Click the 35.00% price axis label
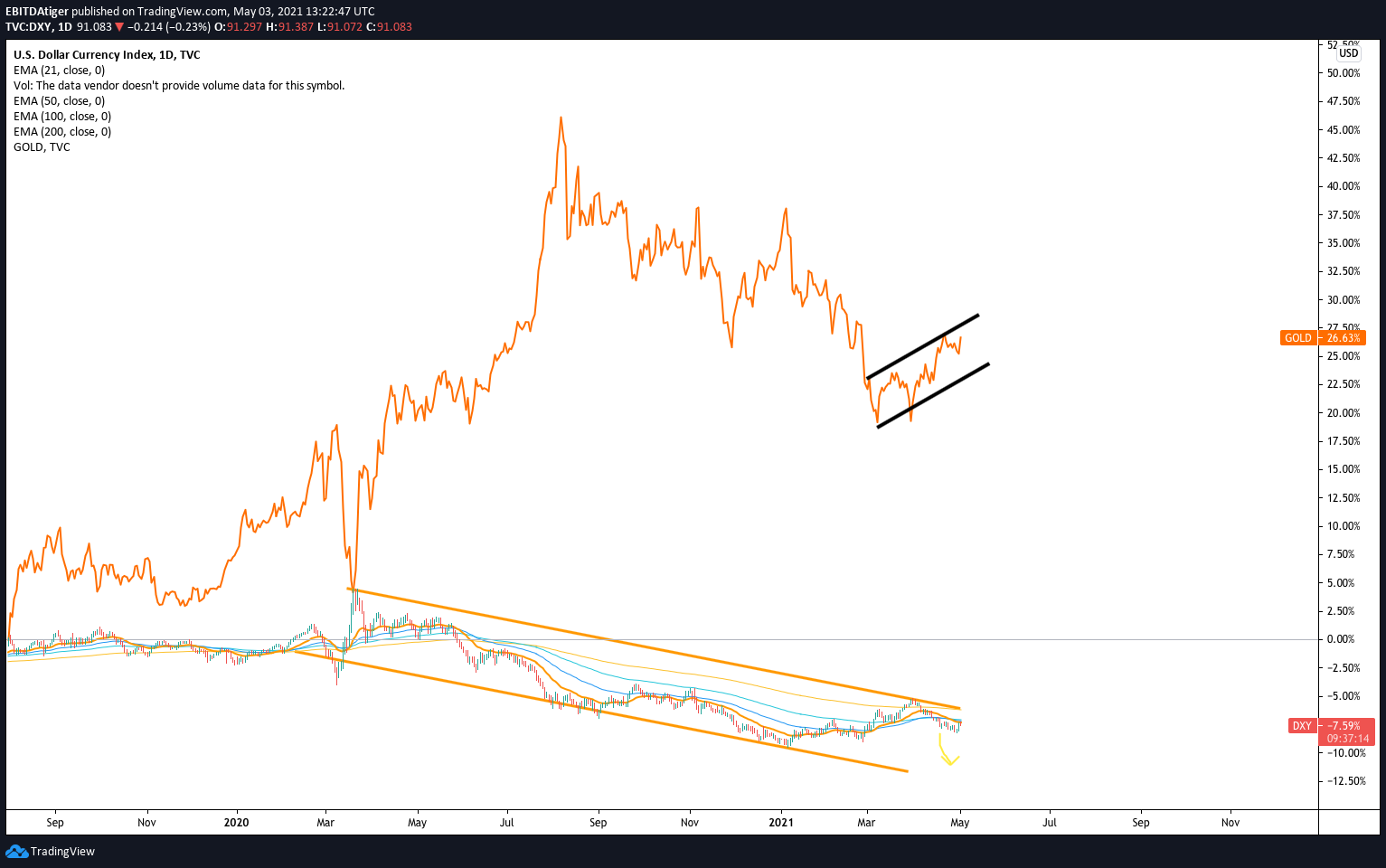This screenshot has height=868, width=1386. pos(1344,243)
